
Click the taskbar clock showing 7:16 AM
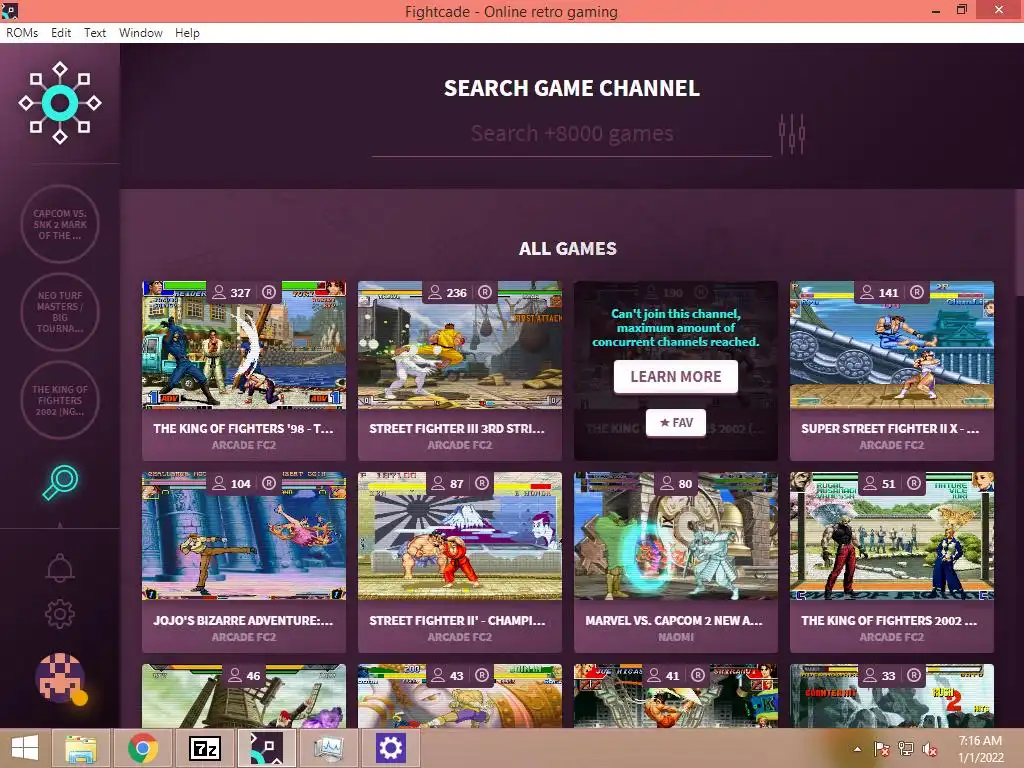coord(980,749)
